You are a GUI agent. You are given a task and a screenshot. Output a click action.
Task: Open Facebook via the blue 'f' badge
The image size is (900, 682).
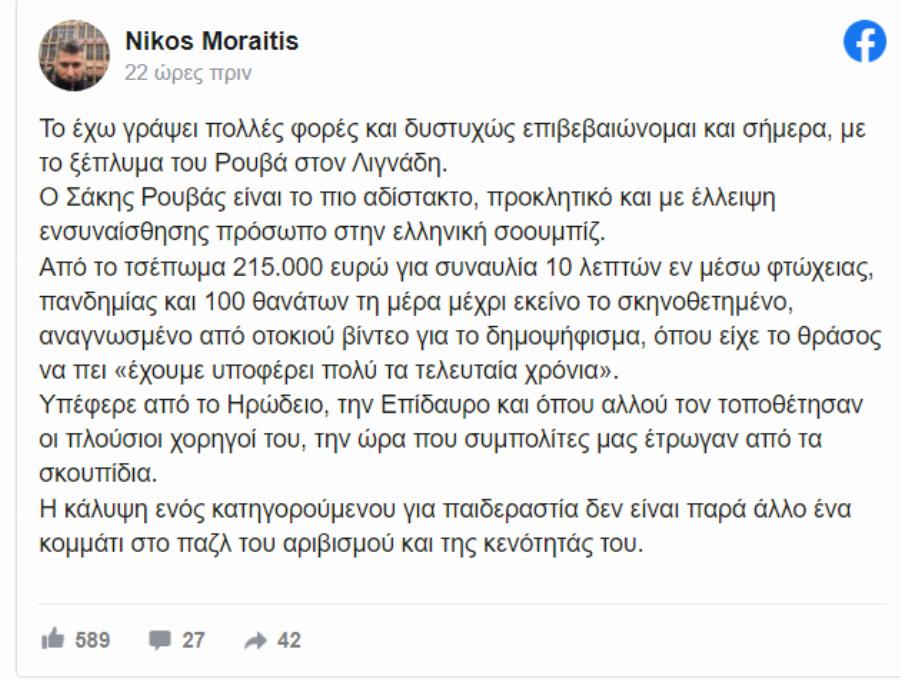point(866,42)
